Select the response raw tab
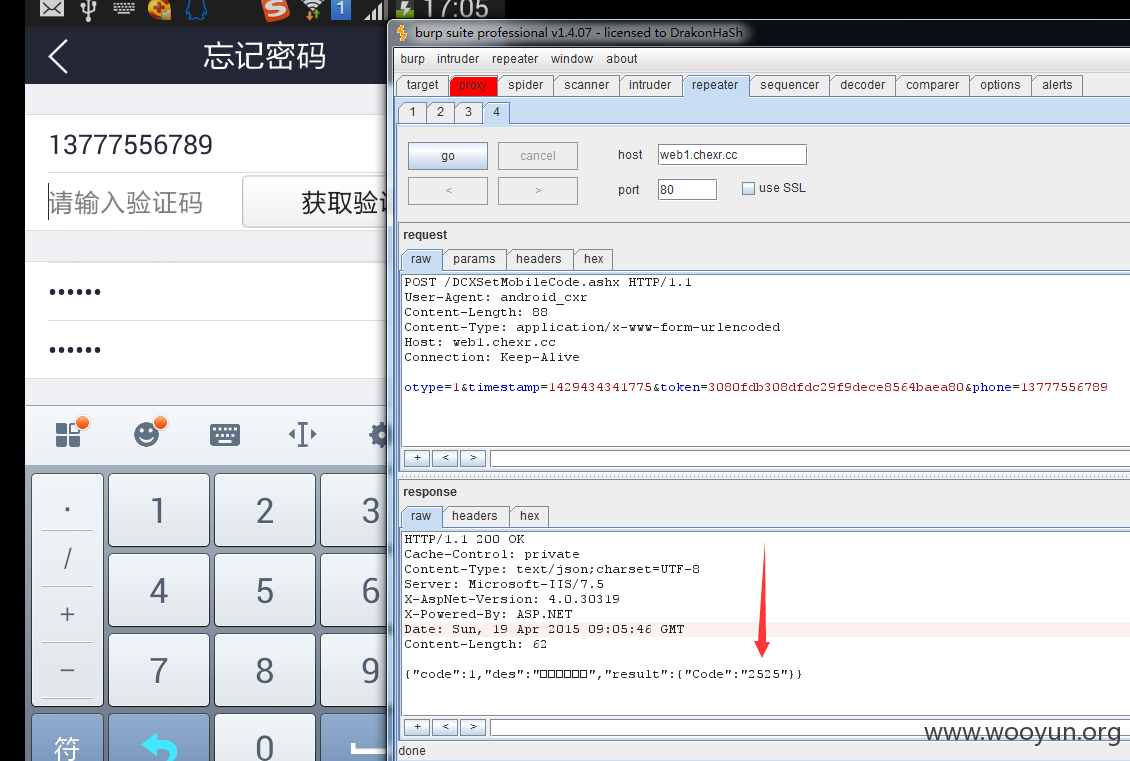1130x761 pixels. coord(421,516)
